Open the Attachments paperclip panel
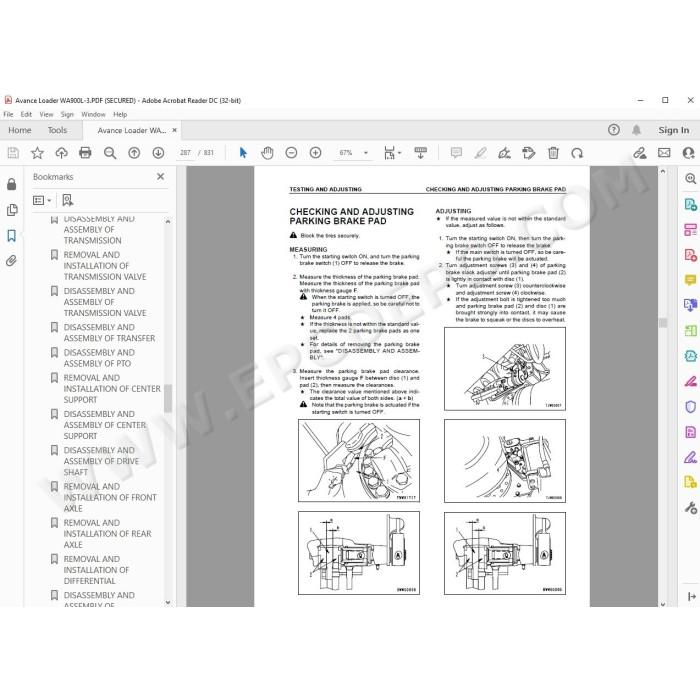 click(x=12, y=261)
